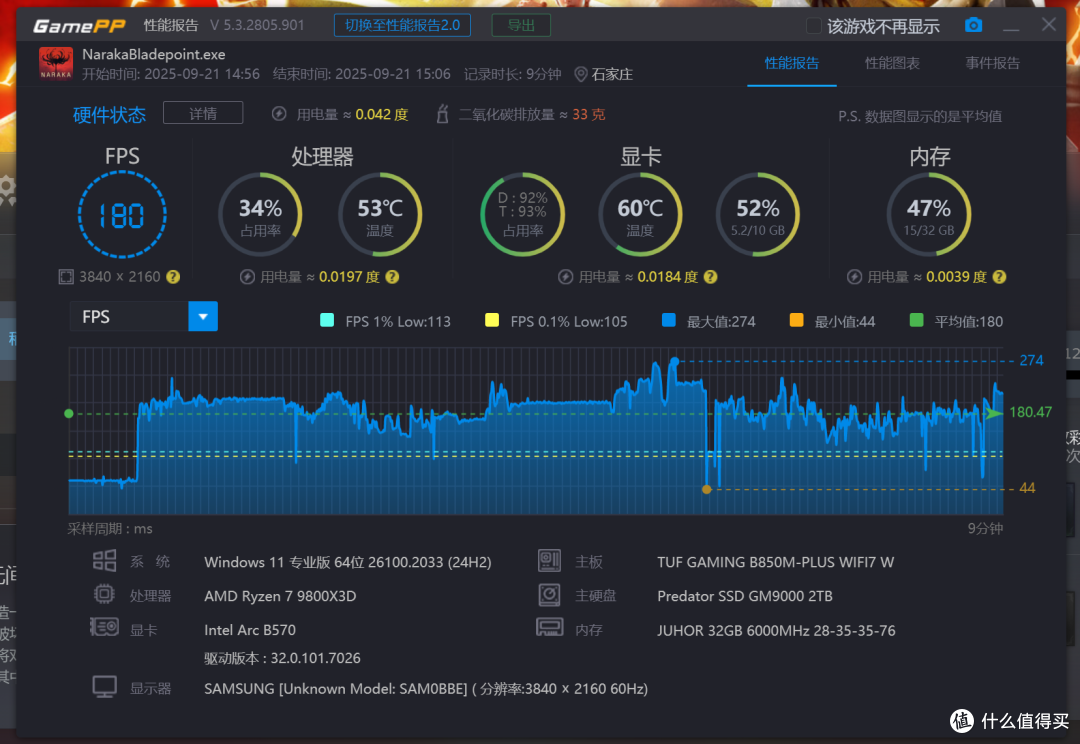
Task: Click the AMD Ryzen 7 9800X3D text
Action: coord(280,597)
